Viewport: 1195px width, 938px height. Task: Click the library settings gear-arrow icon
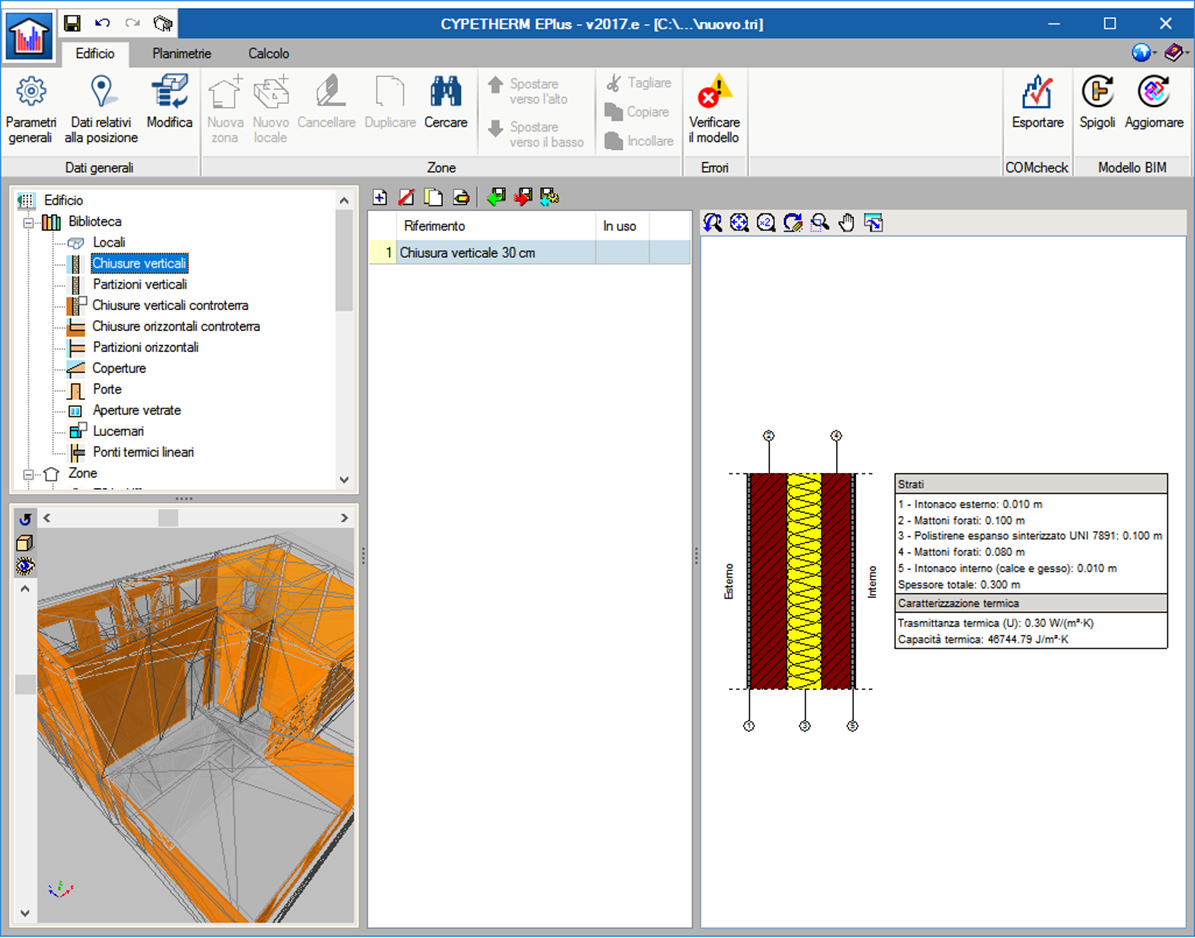549,197
